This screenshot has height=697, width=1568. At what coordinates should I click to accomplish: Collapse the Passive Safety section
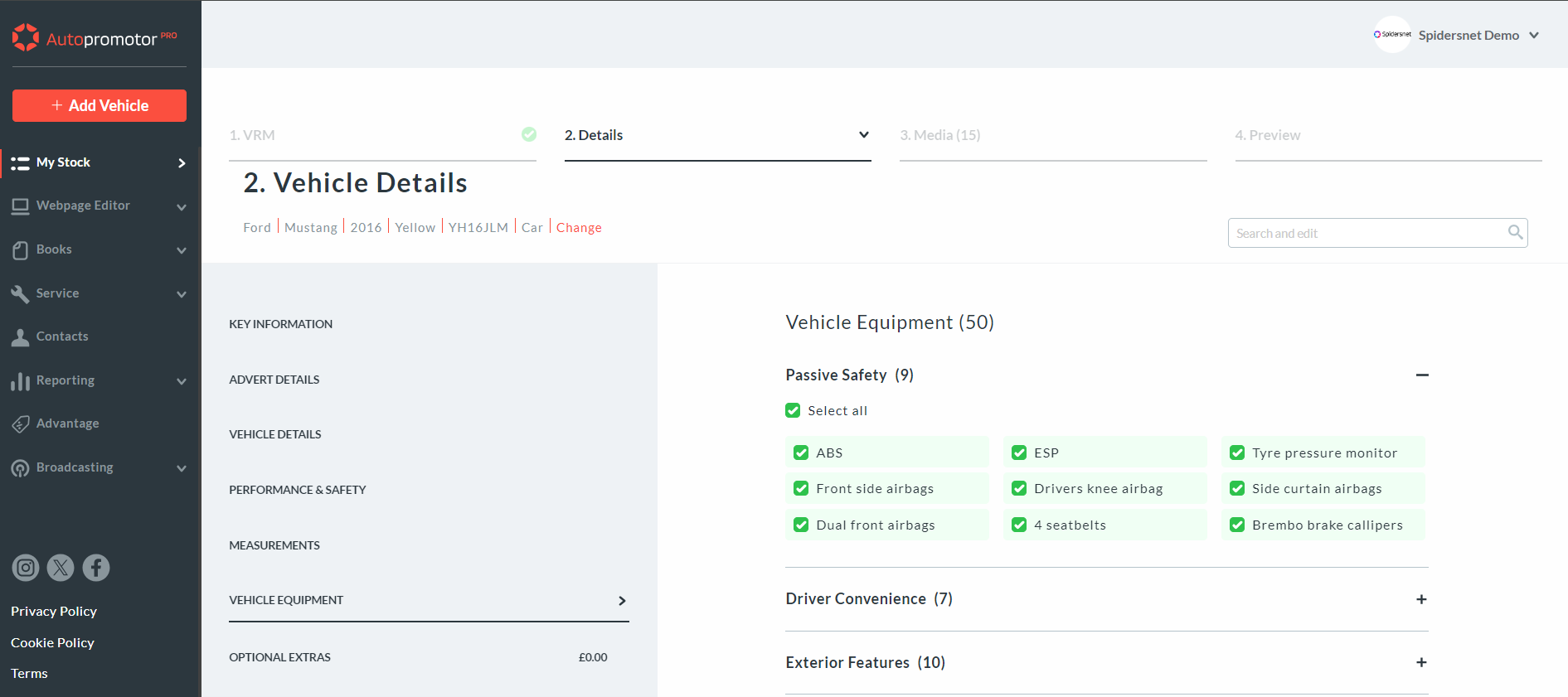pos(1421,375)
